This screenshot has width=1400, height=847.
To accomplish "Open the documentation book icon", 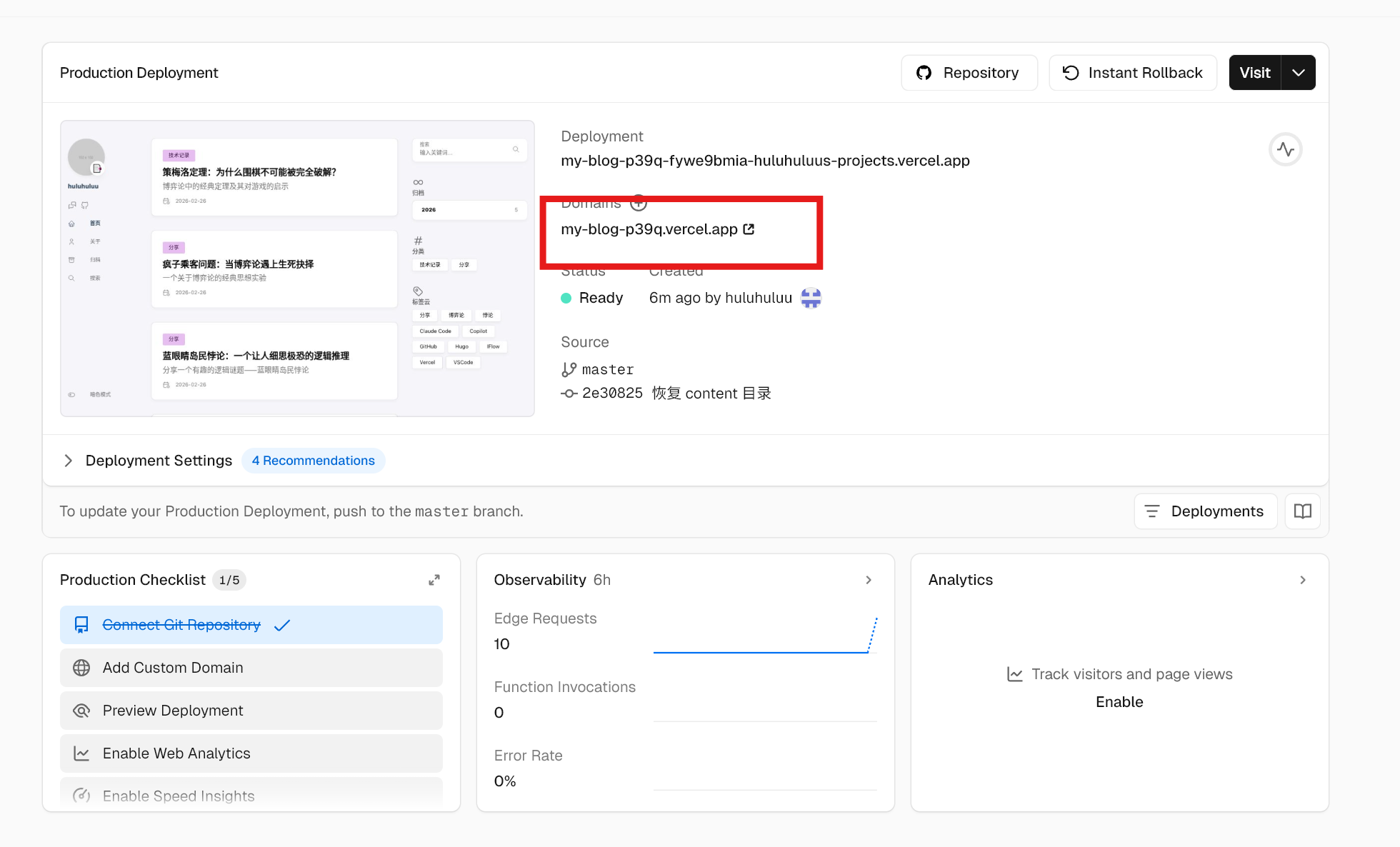I will [1302, 511].
